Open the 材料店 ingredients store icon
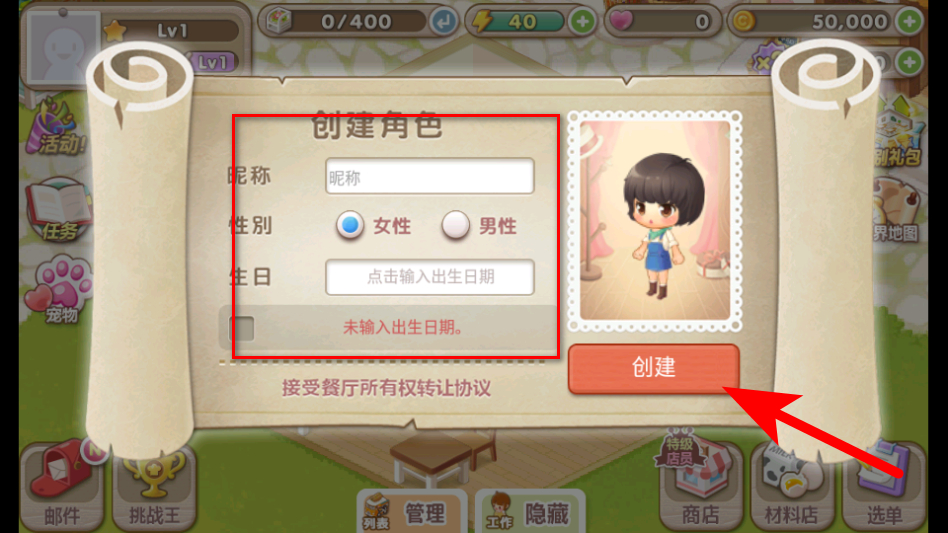948x533 pixels. pos(791,486)
